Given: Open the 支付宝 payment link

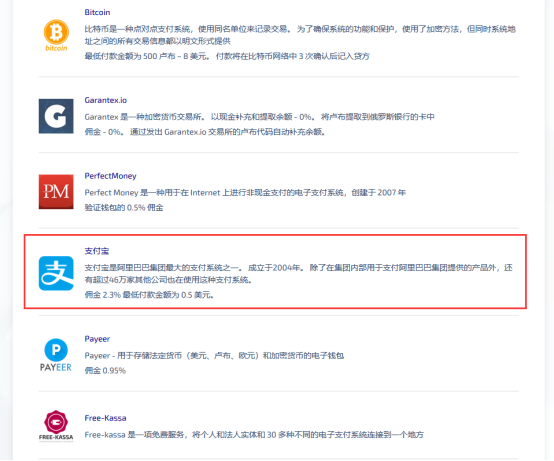Looking at the screenshot, I should click(96, 251).
